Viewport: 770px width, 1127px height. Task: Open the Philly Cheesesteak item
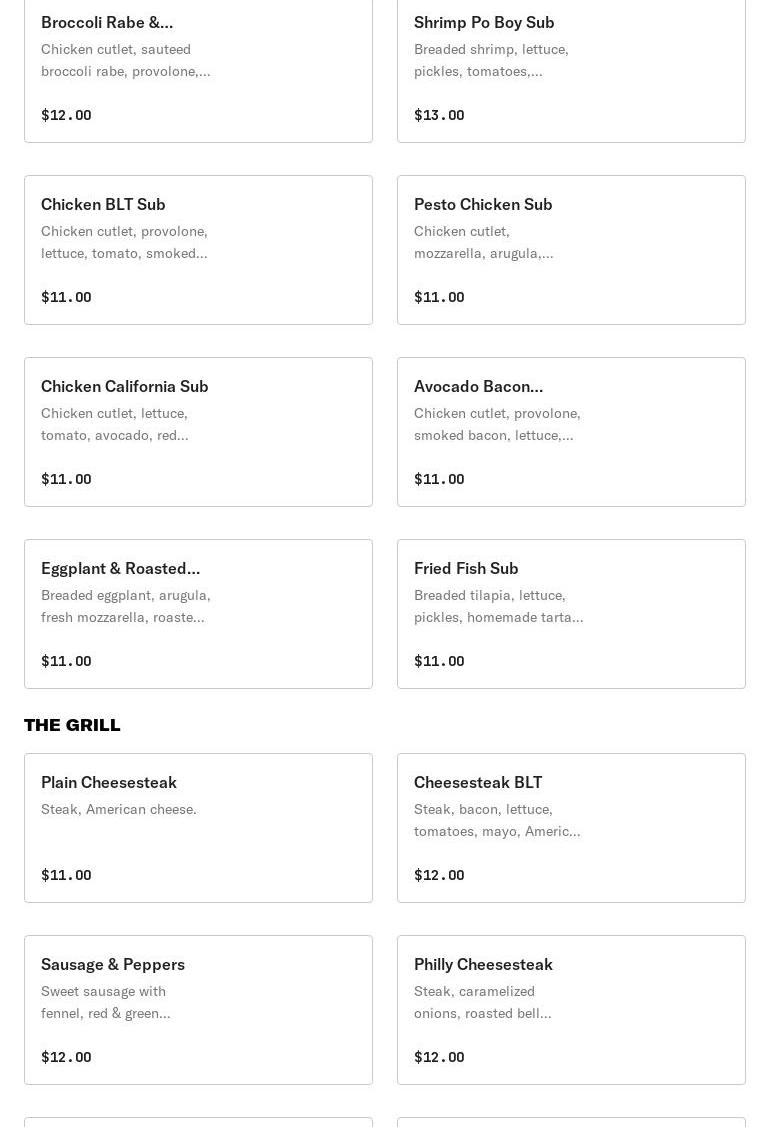tap(571, 1010)
